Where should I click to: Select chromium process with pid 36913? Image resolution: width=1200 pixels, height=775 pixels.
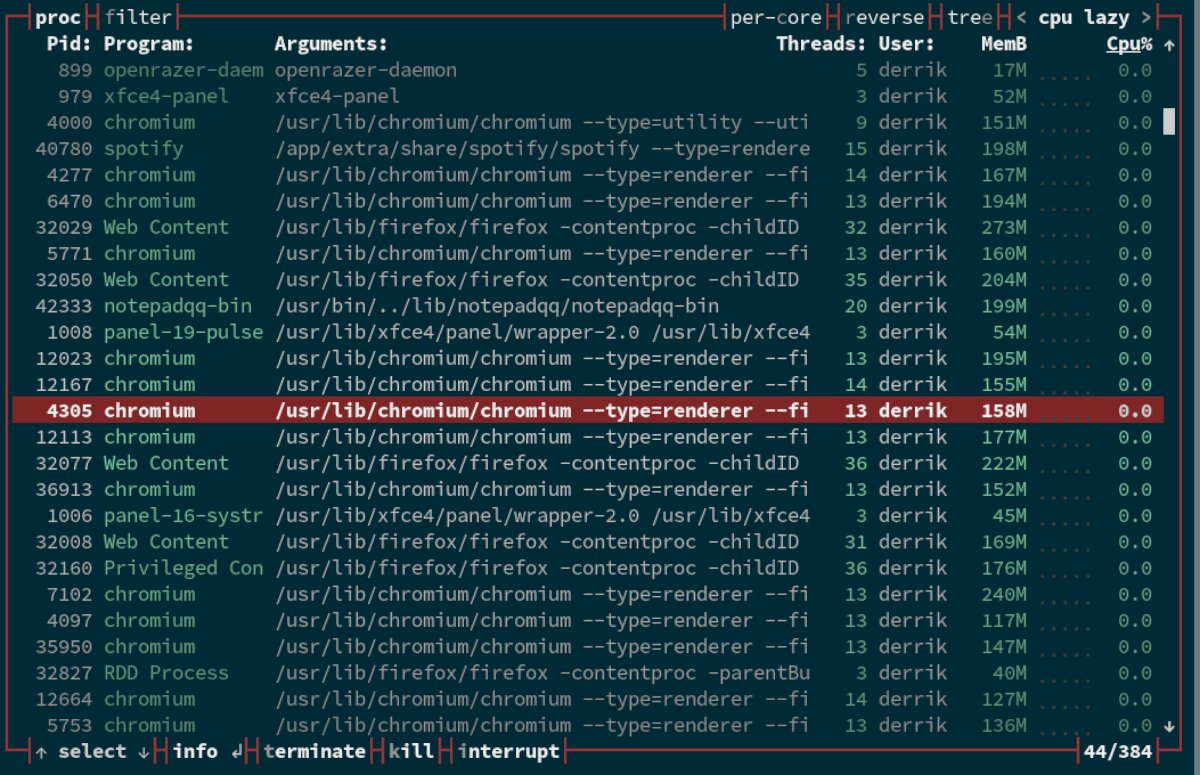587,489
